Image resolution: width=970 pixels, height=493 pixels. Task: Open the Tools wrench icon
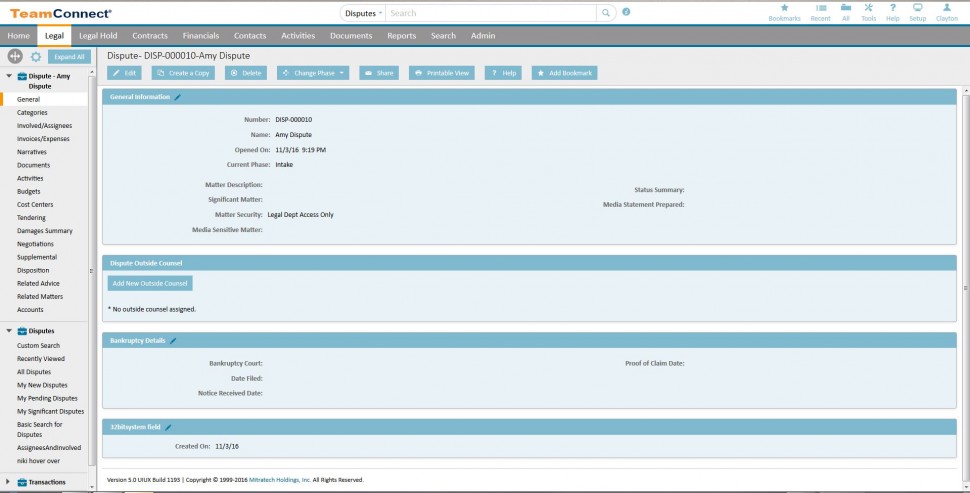click(869, 8)
